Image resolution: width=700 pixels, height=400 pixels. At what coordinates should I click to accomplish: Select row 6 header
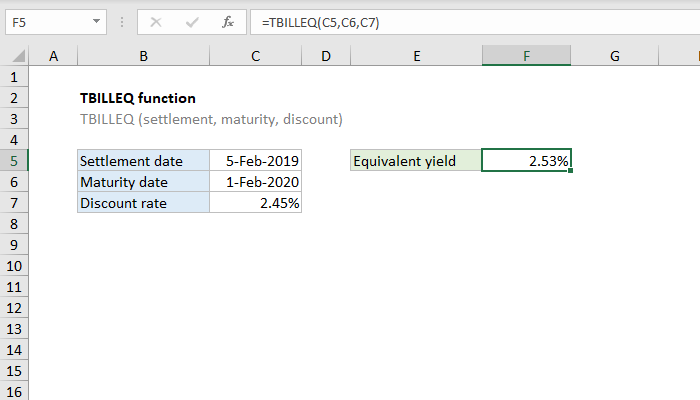click(14, 182)
